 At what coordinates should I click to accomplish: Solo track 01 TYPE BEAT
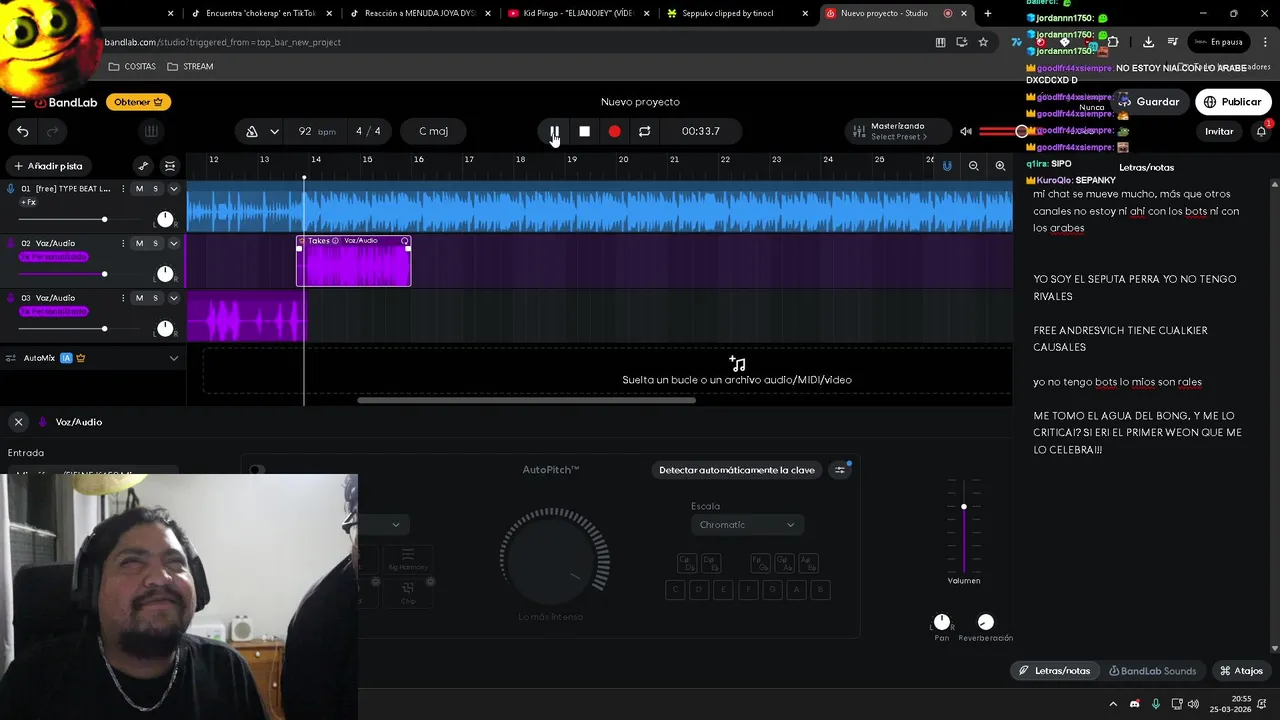(155, 189)
